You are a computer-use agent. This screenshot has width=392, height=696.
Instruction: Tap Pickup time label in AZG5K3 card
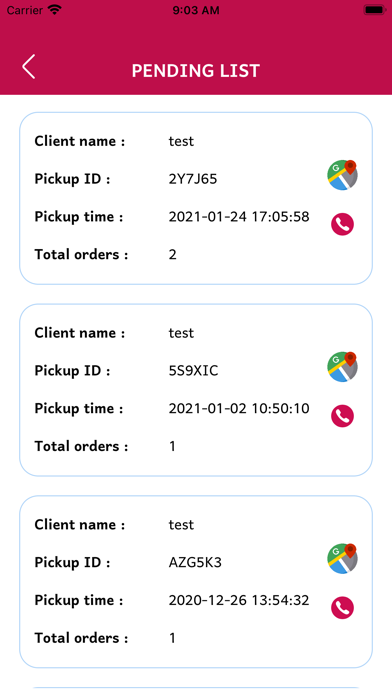[x=79, y=600]
